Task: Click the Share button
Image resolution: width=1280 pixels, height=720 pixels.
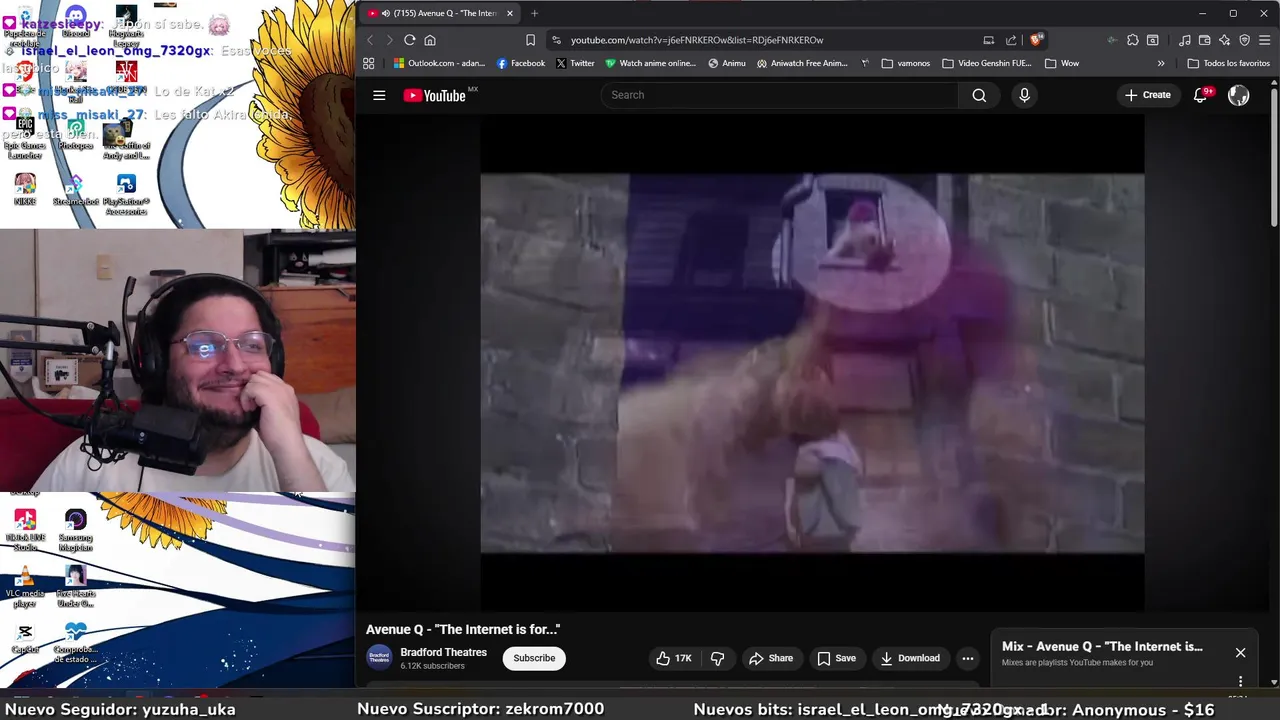Action: (770, 658)
